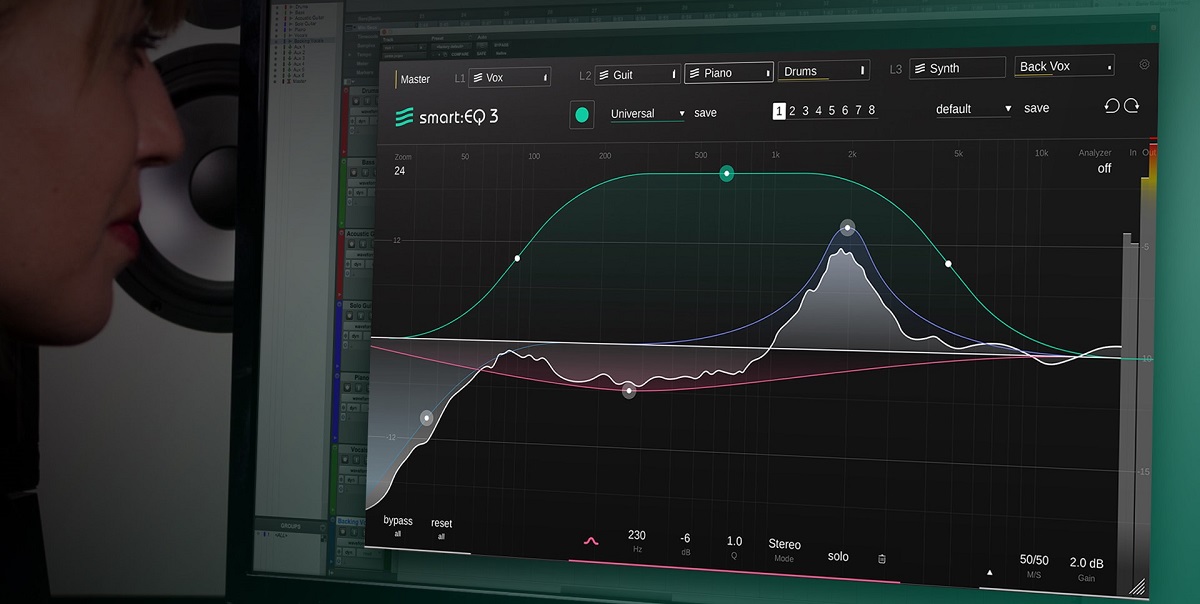This screenshot has width=1200, height=604.
Task: Select state 8
Action: point(871,111)
